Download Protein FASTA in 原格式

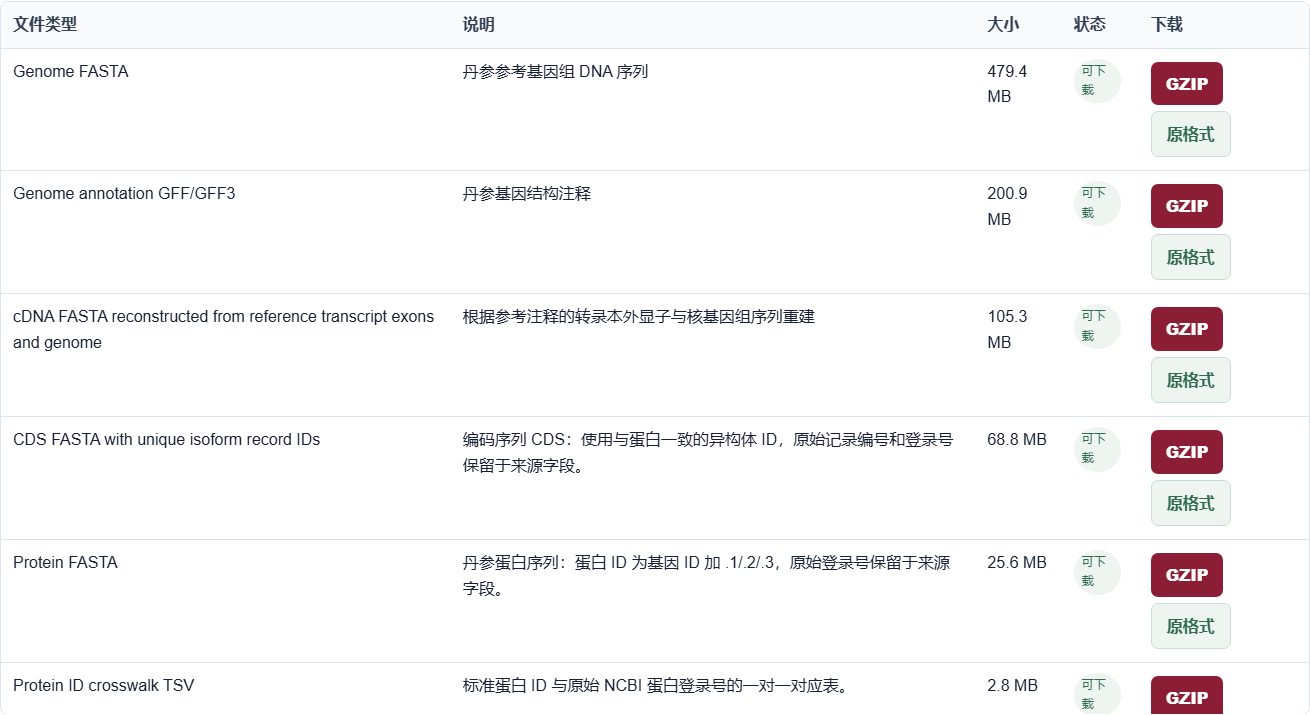pos(1191,626)
